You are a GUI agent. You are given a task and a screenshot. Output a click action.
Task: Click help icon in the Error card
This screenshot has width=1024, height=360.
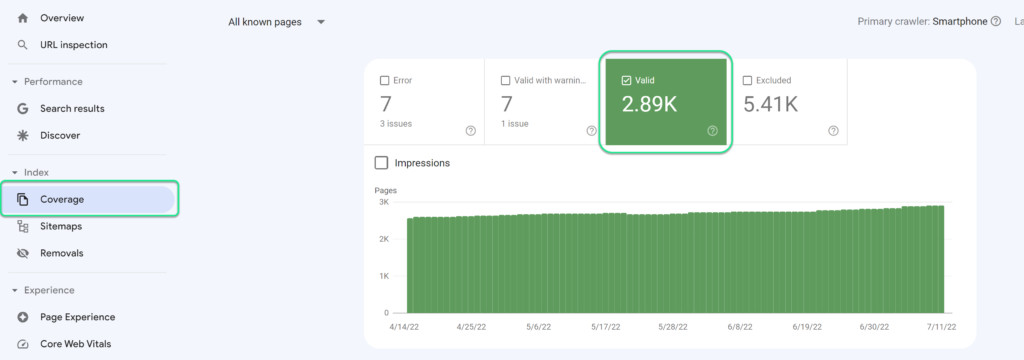coord(471,131)
